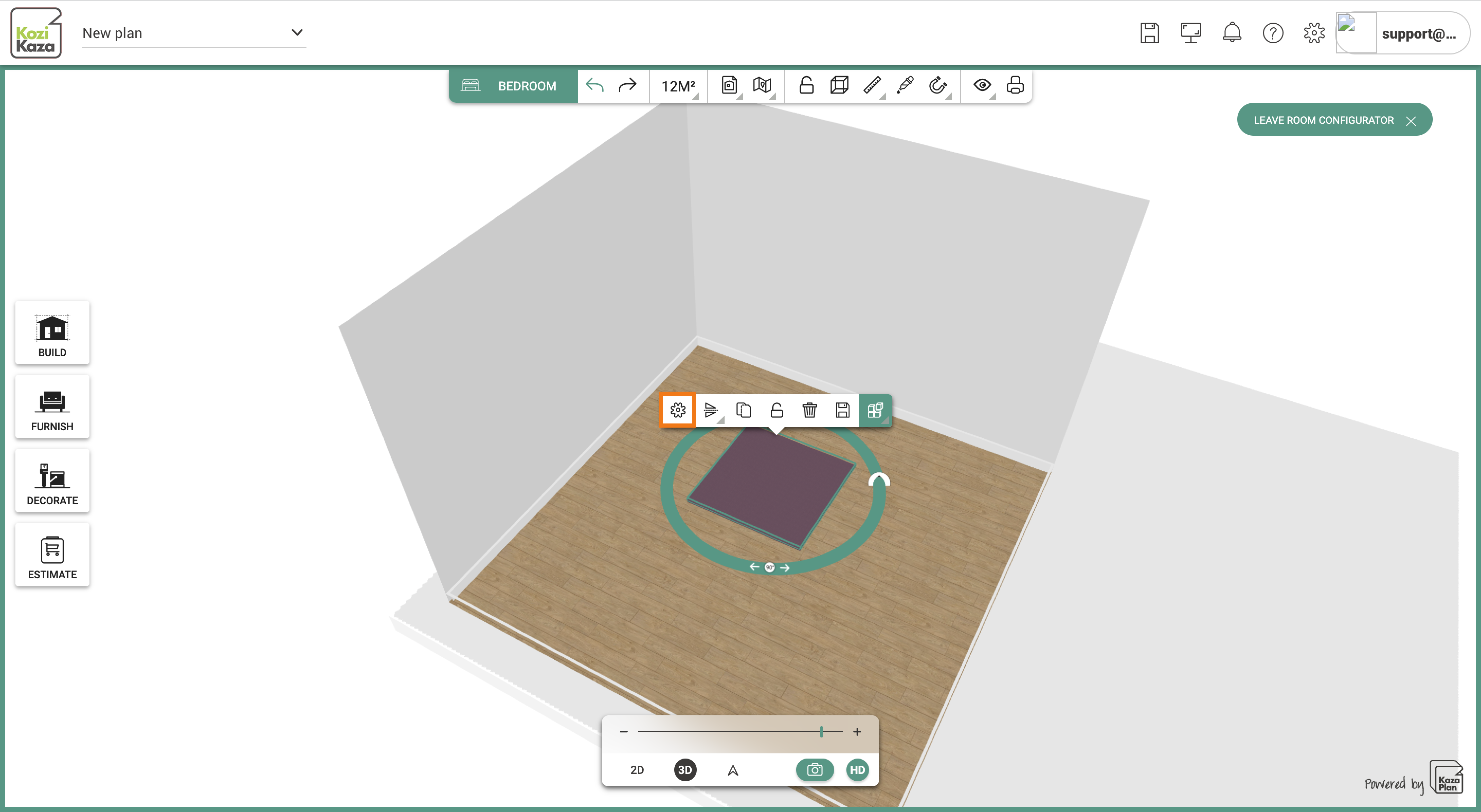Take a snapshot with camera button
Screen dimensions: 1481x812
coord(815,770)
